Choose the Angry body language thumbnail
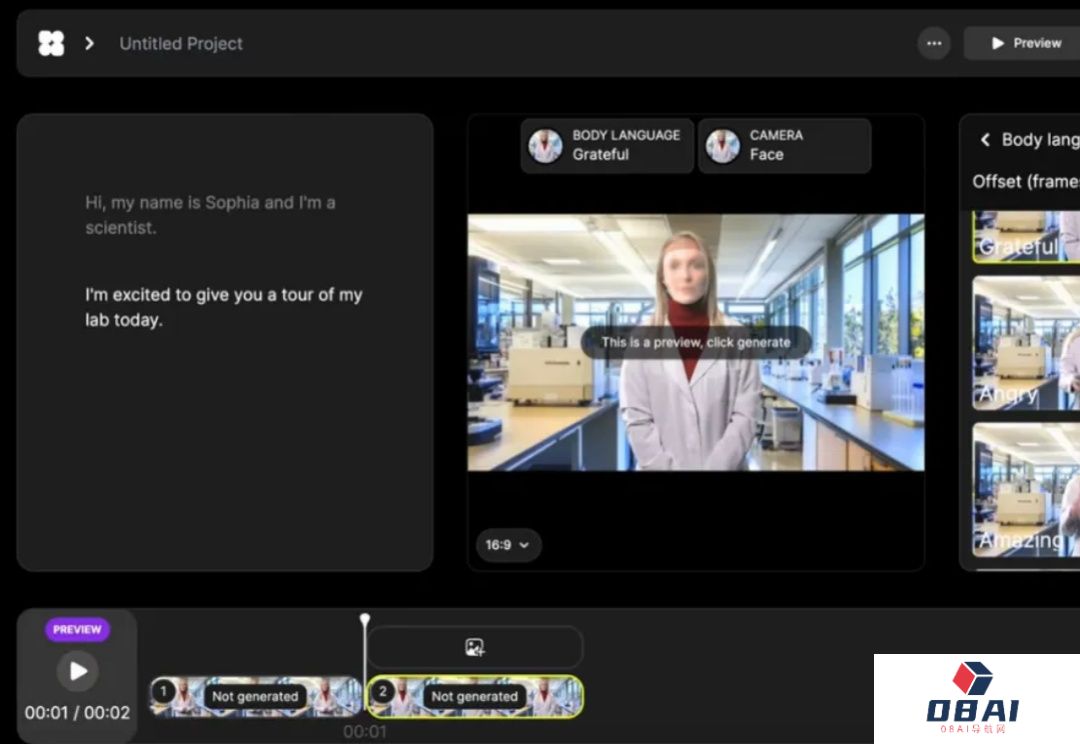Image resolution: width=1080 pixels, height=744 pixels. coord(1026,343)
